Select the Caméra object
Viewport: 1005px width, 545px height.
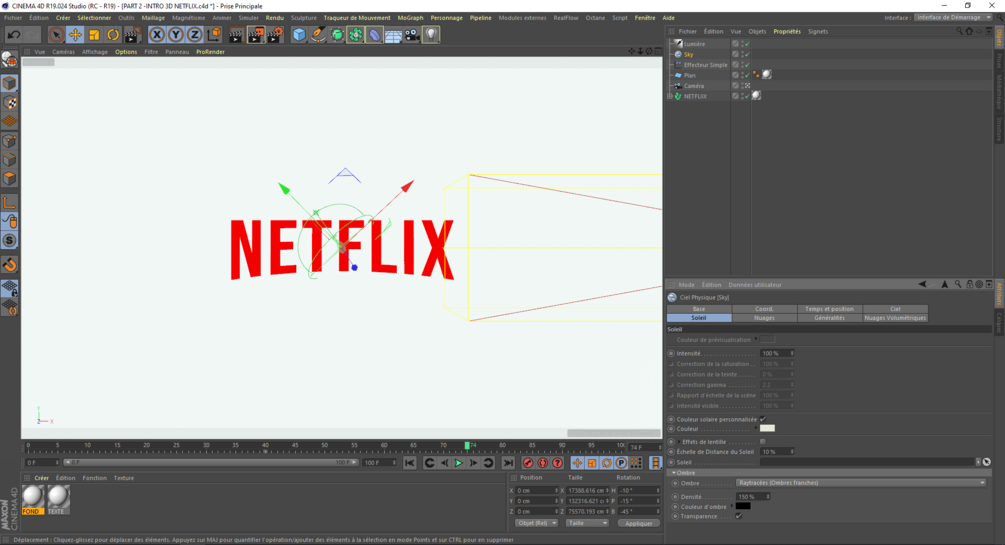click(x=694, y=85)
